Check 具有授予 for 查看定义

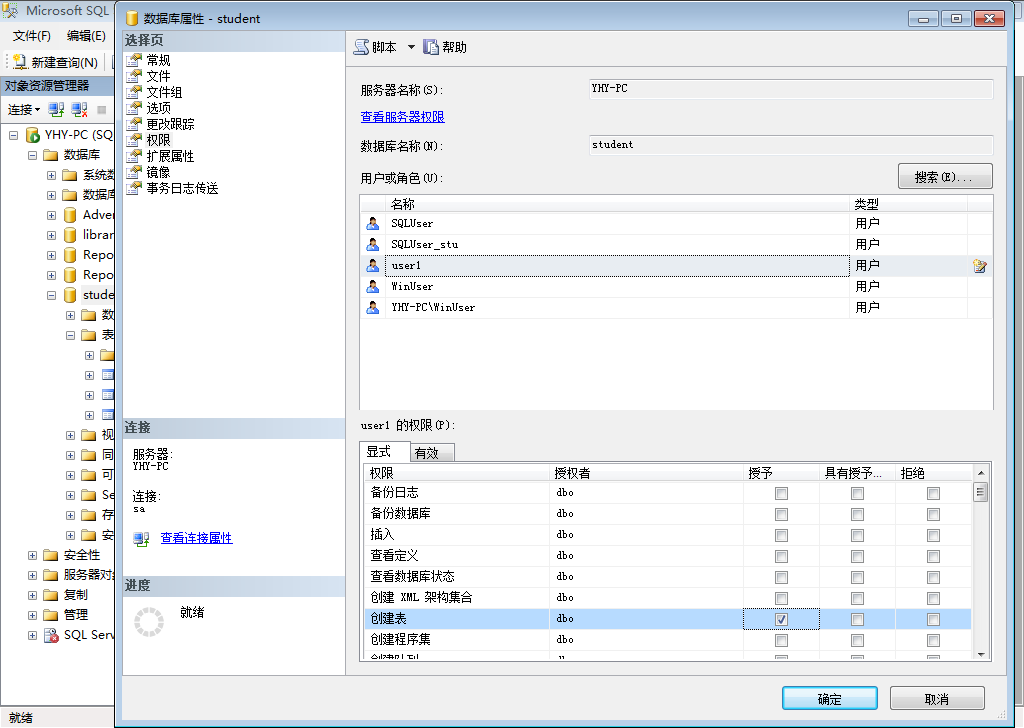[857, 556]
